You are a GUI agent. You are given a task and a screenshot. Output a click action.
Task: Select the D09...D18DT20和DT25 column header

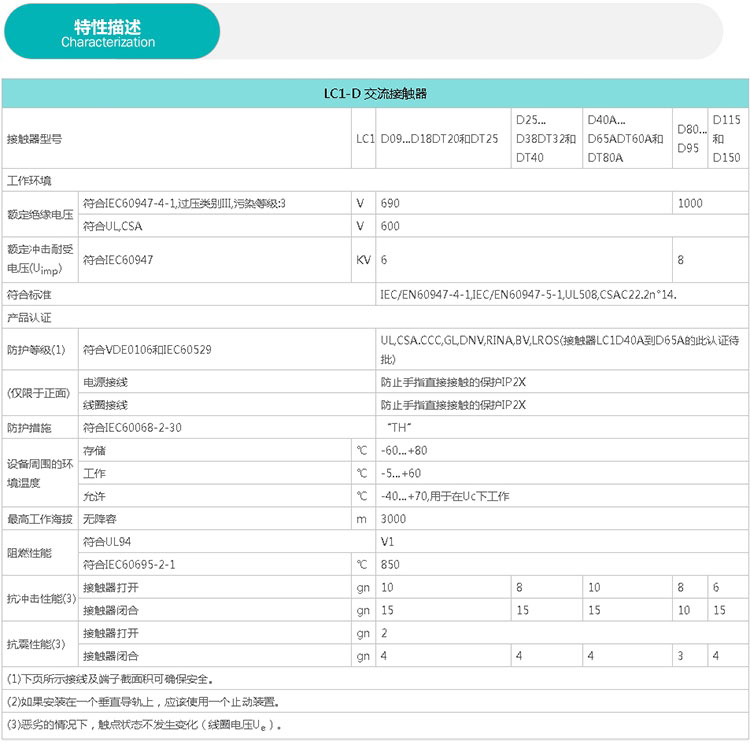pyautogui.click(x=439, y=139)
